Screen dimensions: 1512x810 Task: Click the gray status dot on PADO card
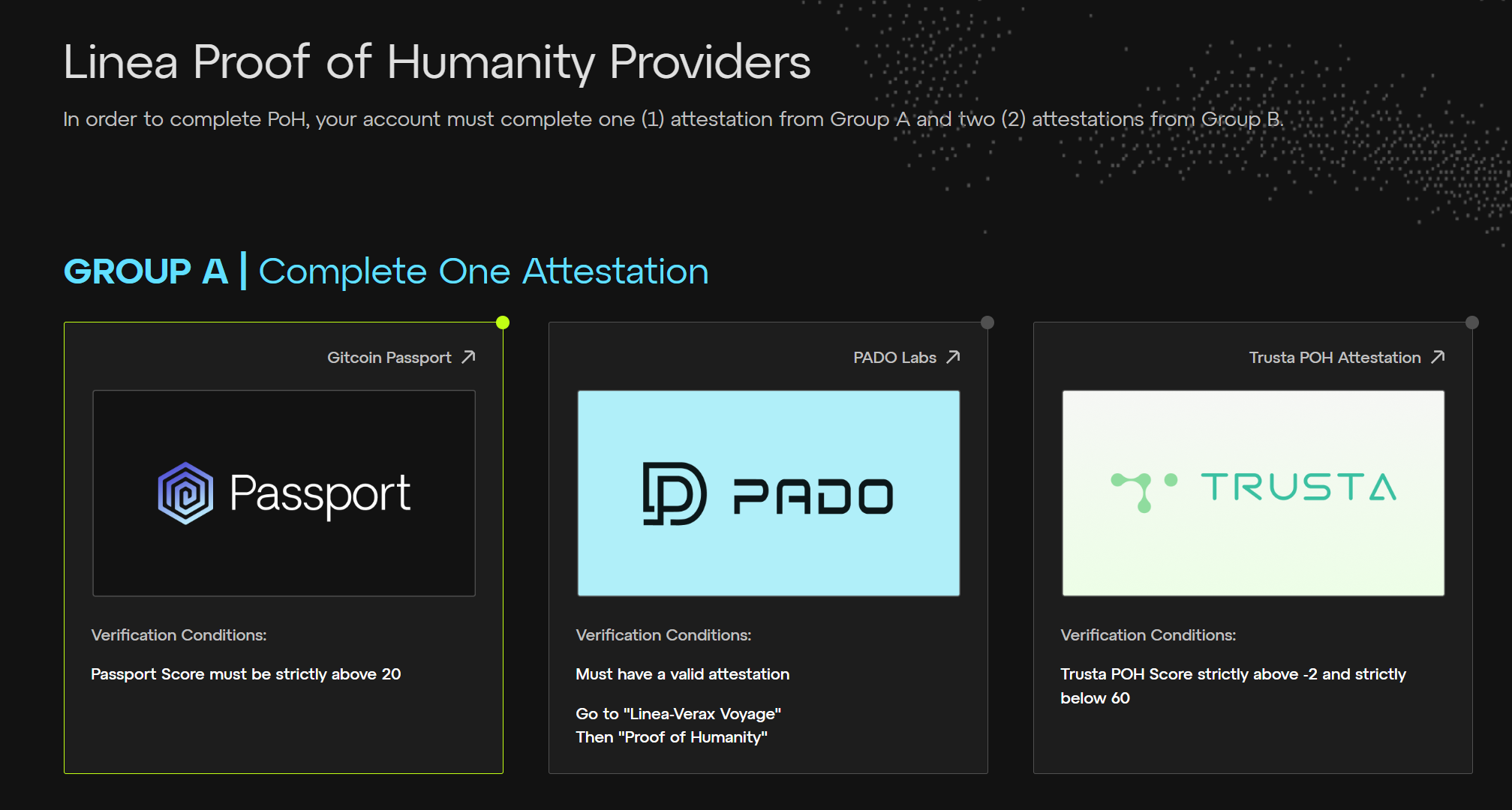point(987,322)
